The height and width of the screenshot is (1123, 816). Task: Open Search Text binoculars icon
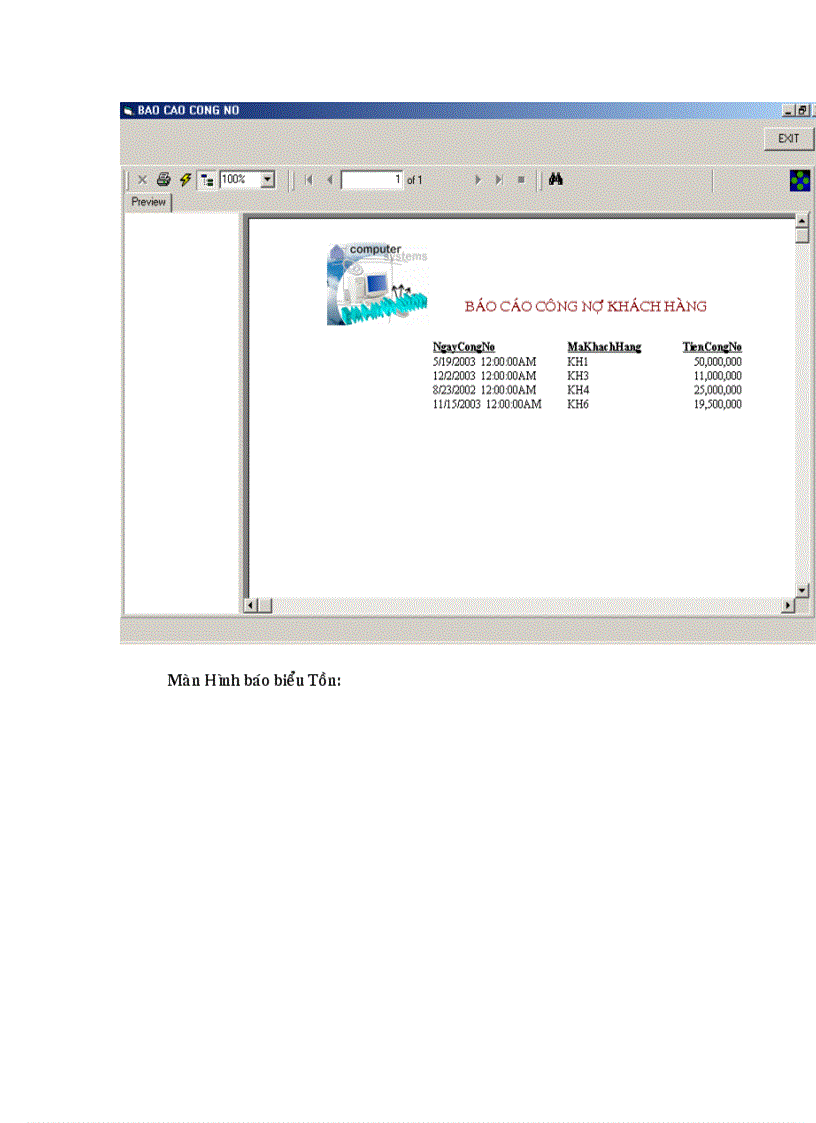557,180
